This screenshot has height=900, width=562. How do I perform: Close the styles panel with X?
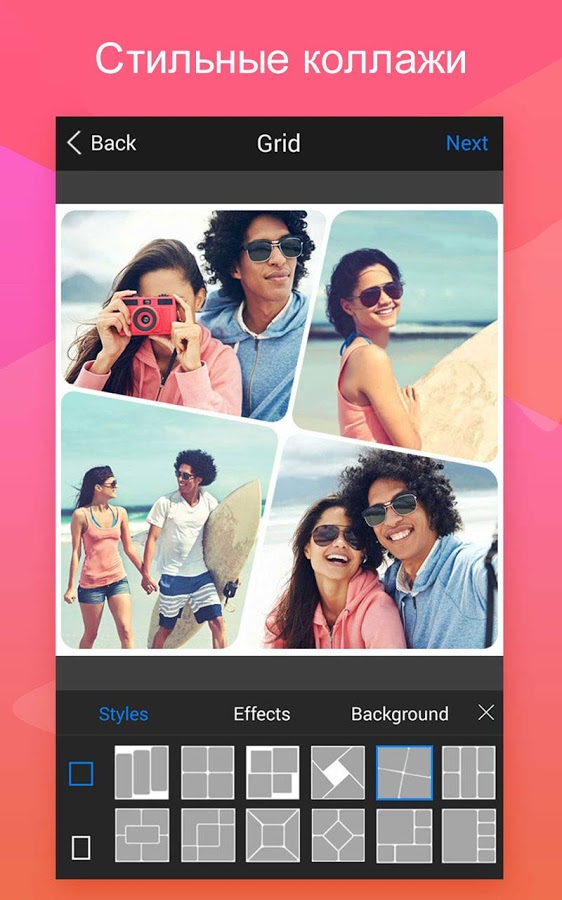coord(486,713)
